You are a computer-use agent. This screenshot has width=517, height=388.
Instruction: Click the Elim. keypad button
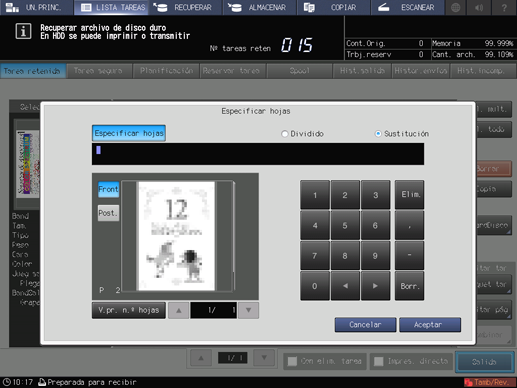[410, 195]
